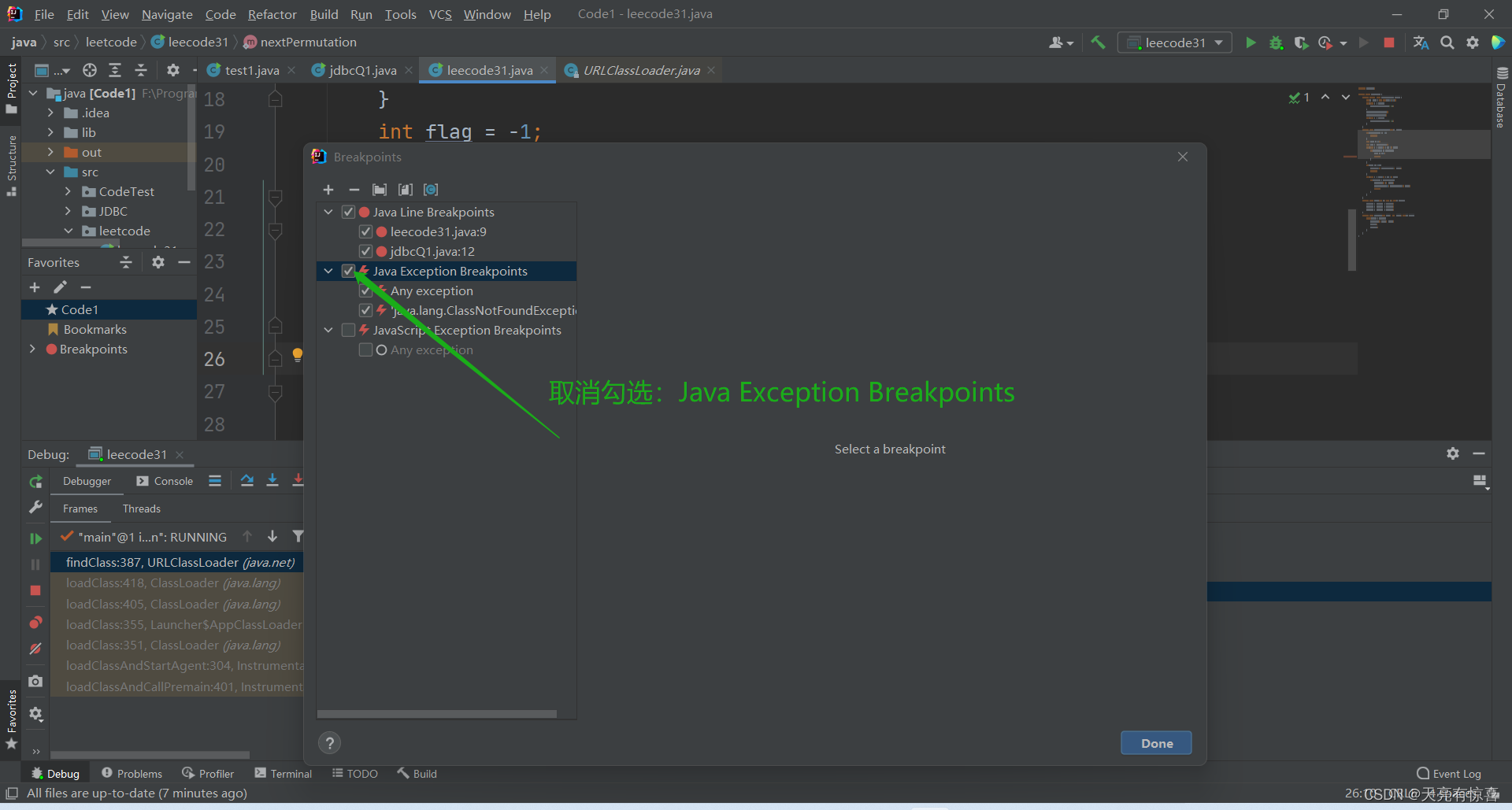Open the TODO tool window
This screenshot has width=1512, height=810.
point(354,774)
